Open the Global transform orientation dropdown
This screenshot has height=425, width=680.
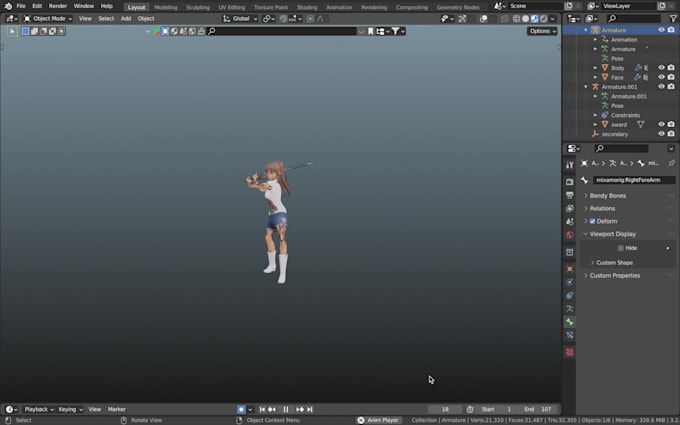240,19
